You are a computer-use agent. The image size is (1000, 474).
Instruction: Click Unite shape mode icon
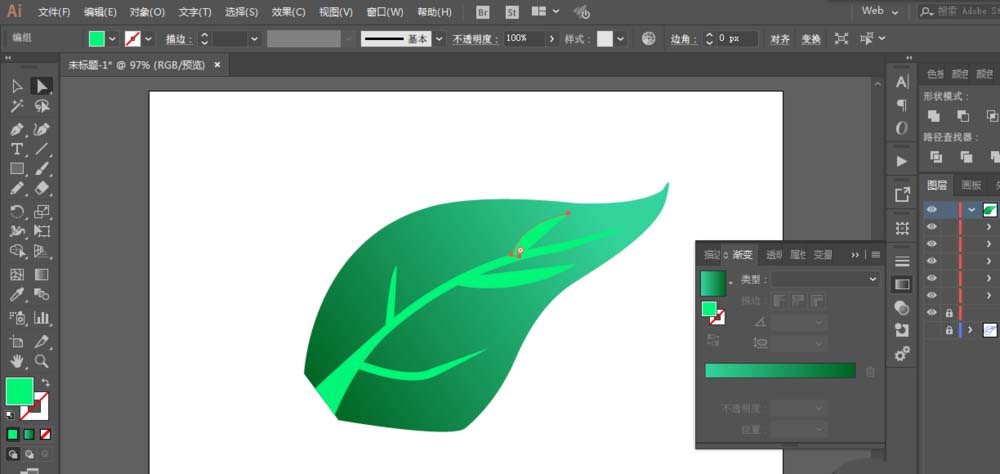click(934, 116)
